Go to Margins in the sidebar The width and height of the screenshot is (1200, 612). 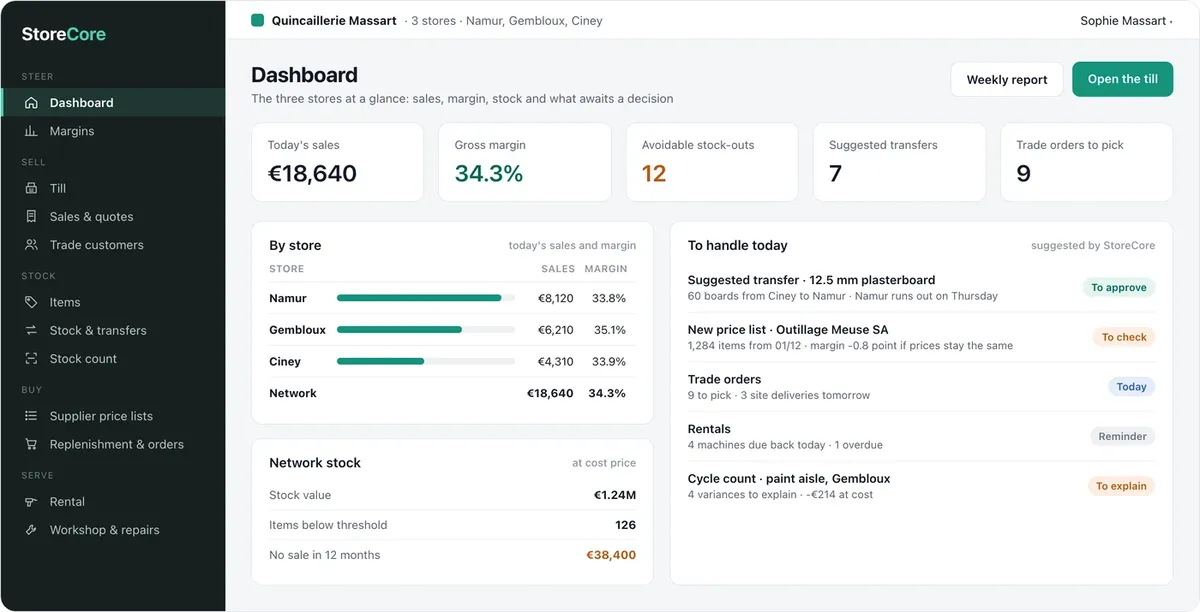(112, 131)
